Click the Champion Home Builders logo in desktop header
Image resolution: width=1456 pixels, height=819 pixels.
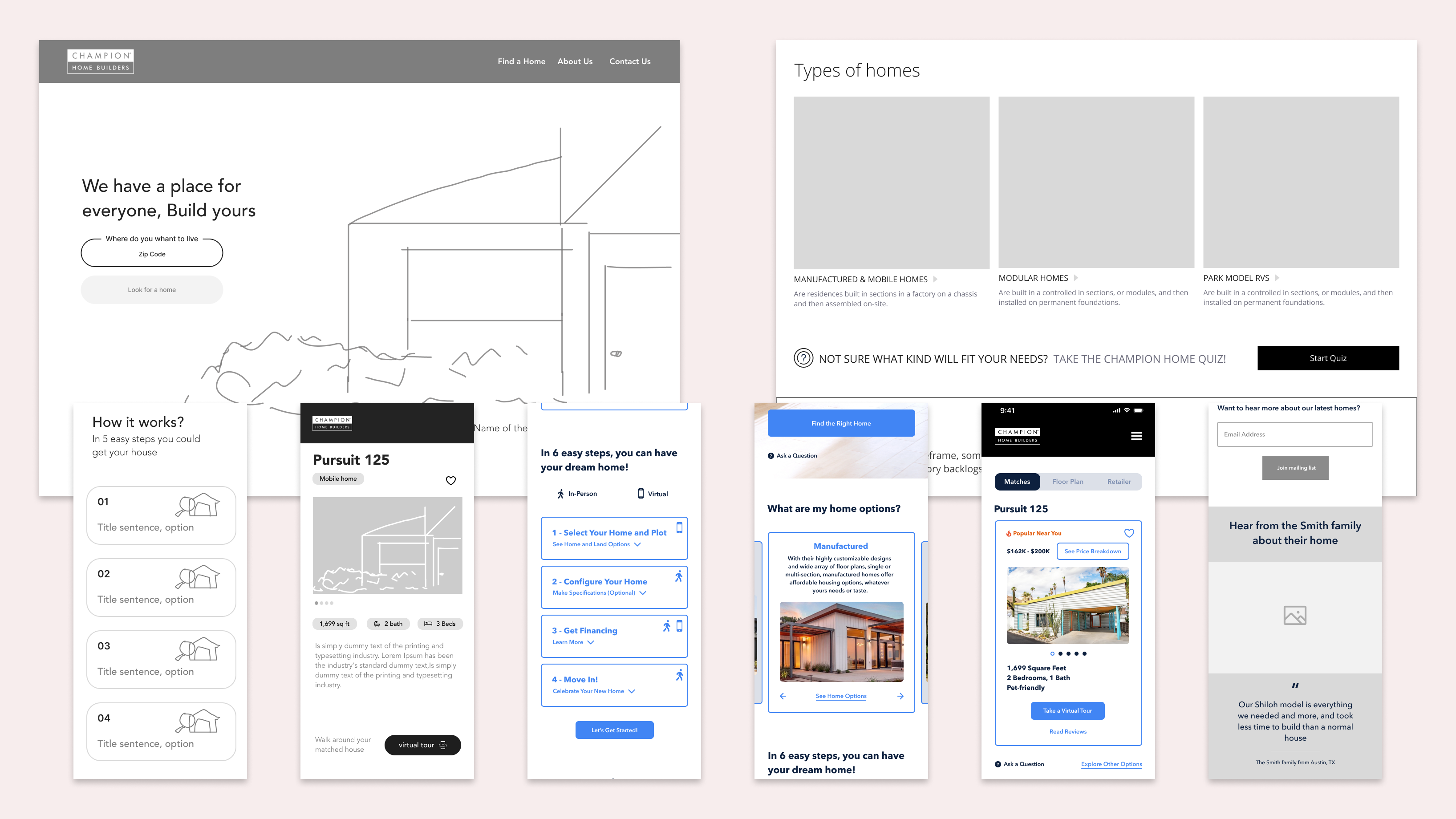point(101,61)
